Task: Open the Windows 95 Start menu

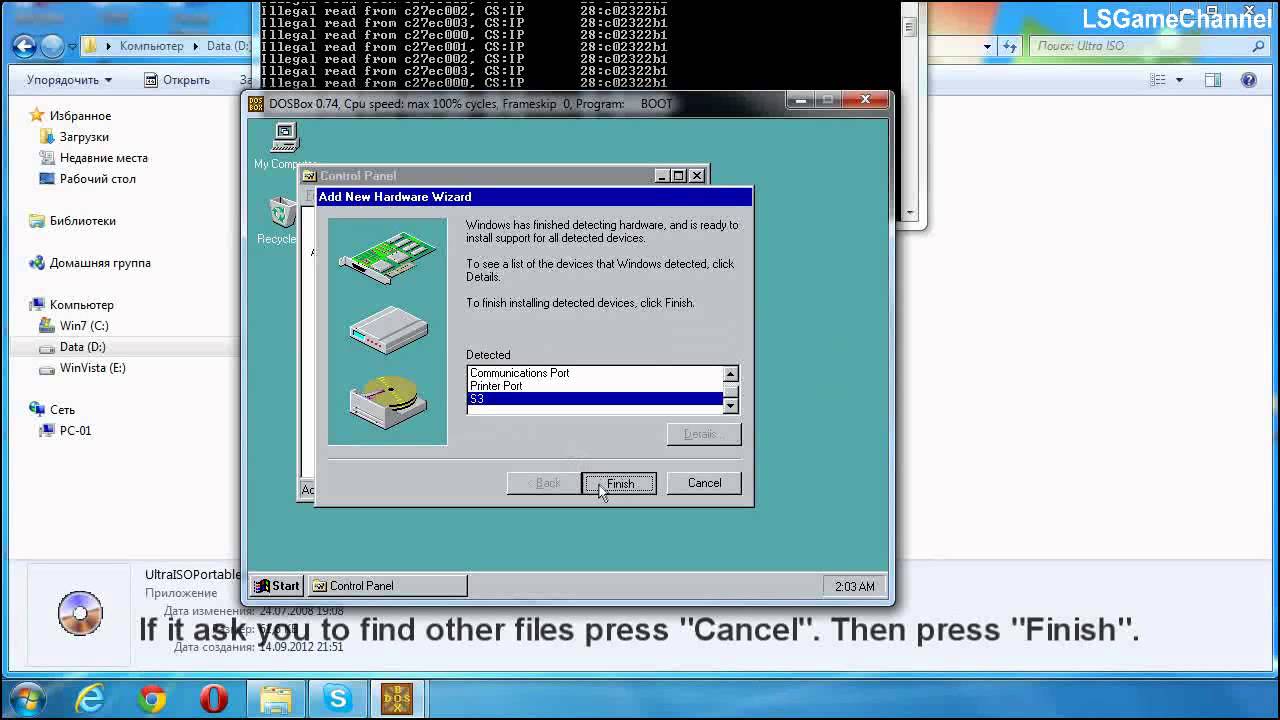Action: [x=277, y=586]
